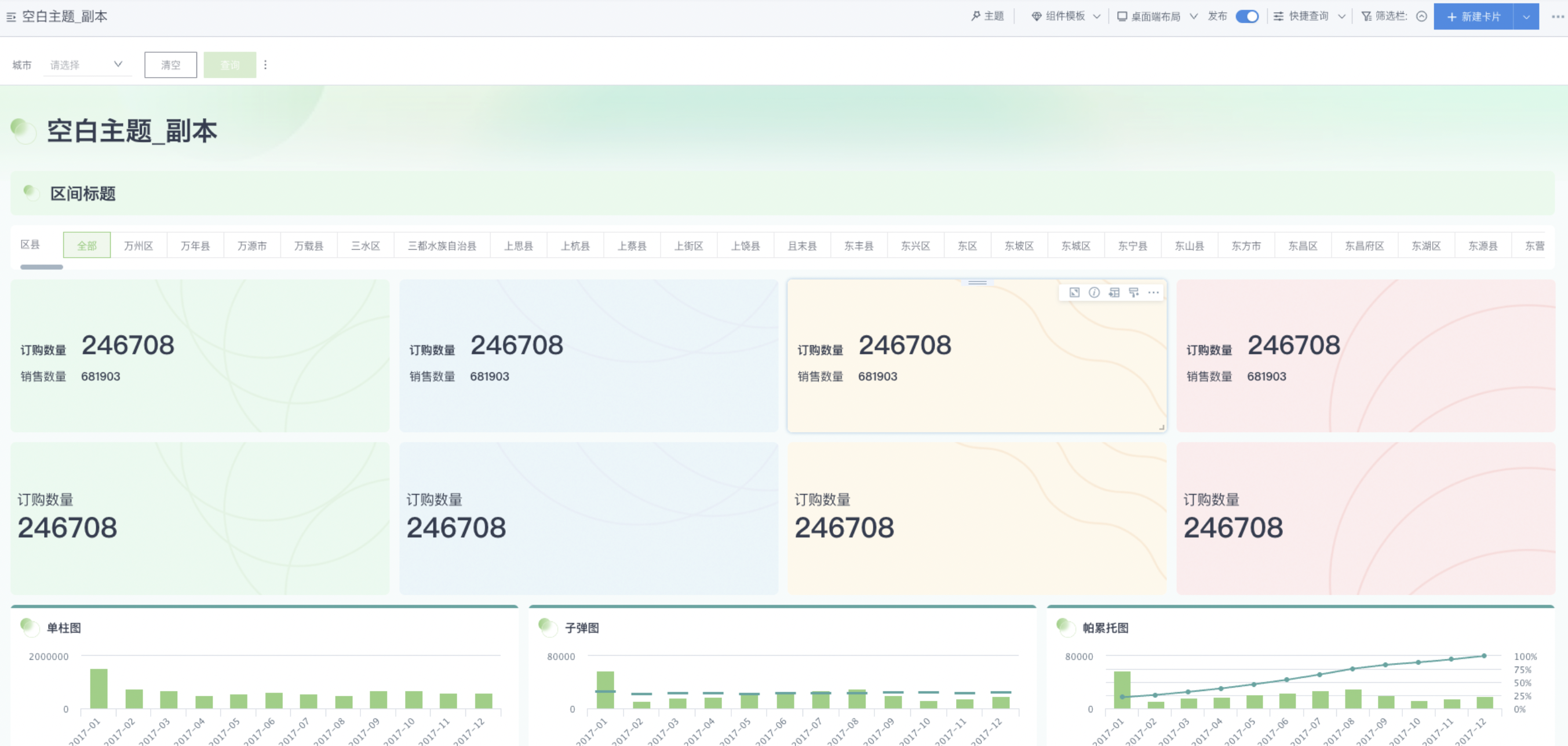Click the resize corner of the yellow card
Viewport: 1568px width, 746px height.
tap(1161, 427)
